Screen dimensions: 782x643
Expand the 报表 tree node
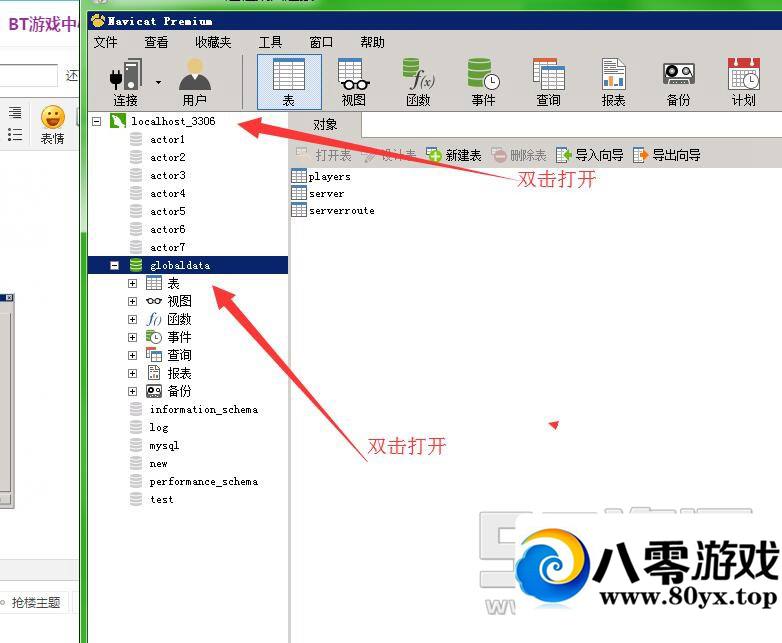coord(132,373)
